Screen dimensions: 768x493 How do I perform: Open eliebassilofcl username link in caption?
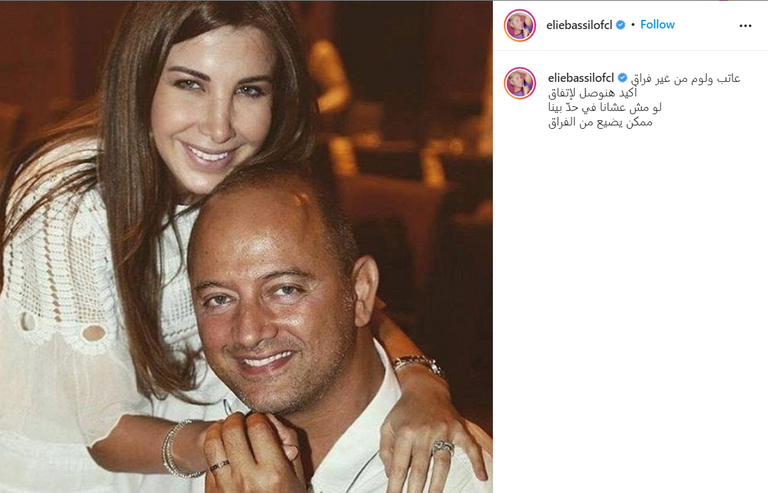[581, 78]
